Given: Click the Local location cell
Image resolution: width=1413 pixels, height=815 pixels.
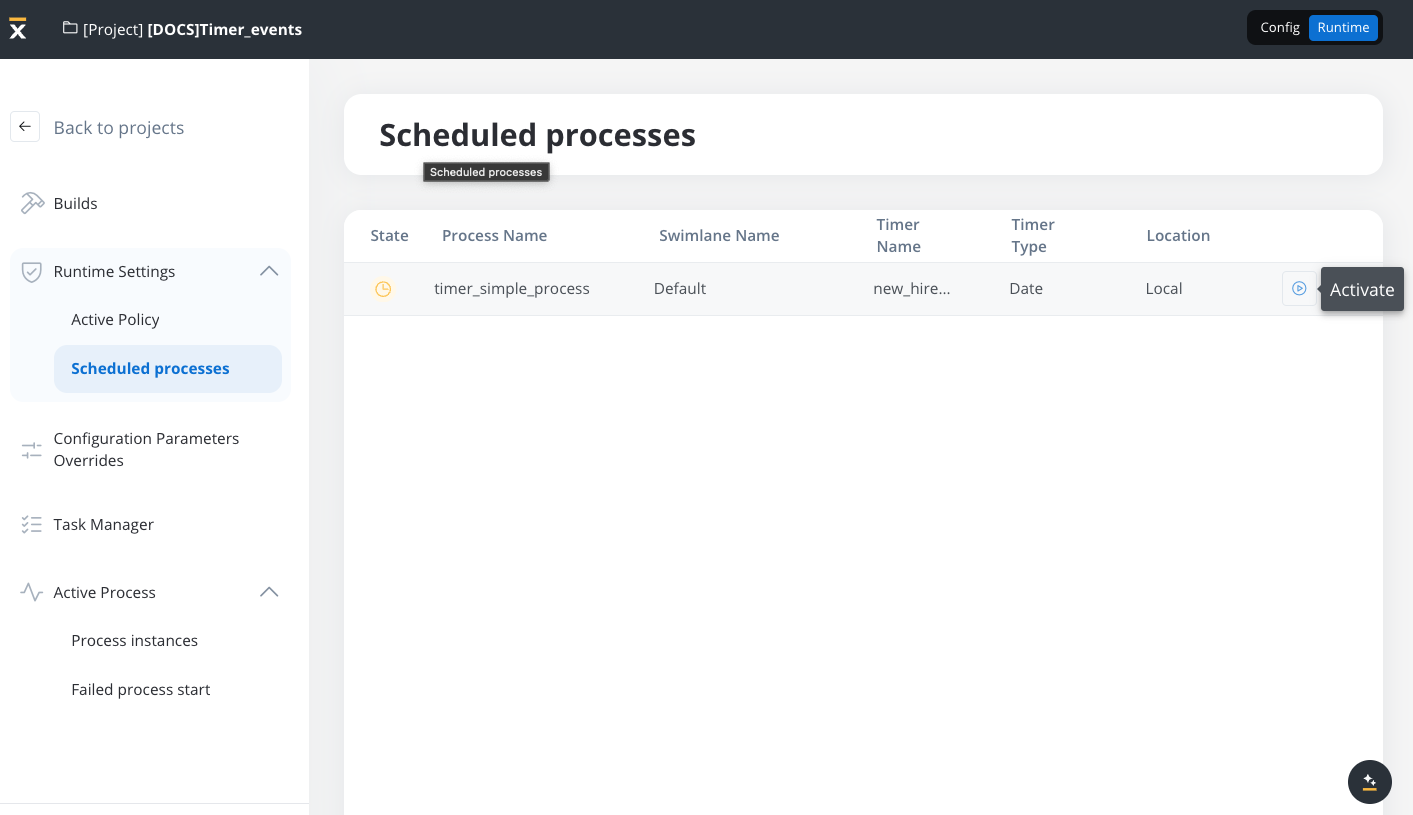Looking at the screenshot, I should point(1164,289).
